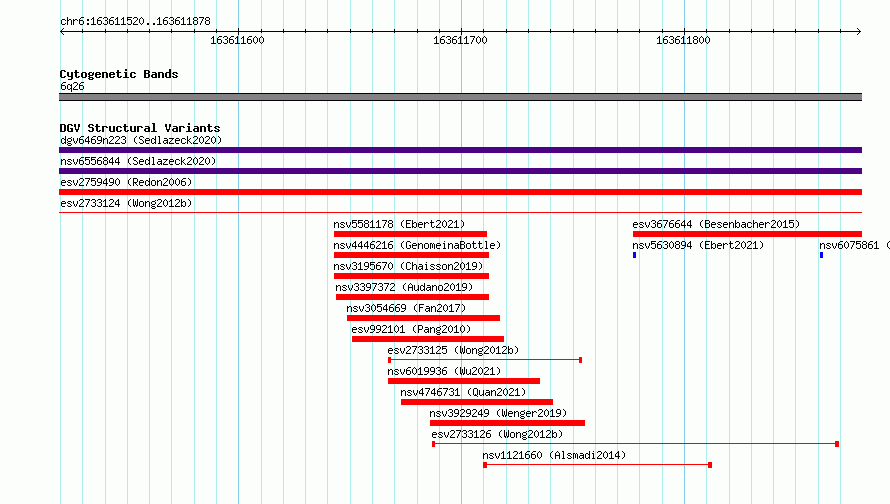Click the right arrowhead of the ruler

click(859, 31)
